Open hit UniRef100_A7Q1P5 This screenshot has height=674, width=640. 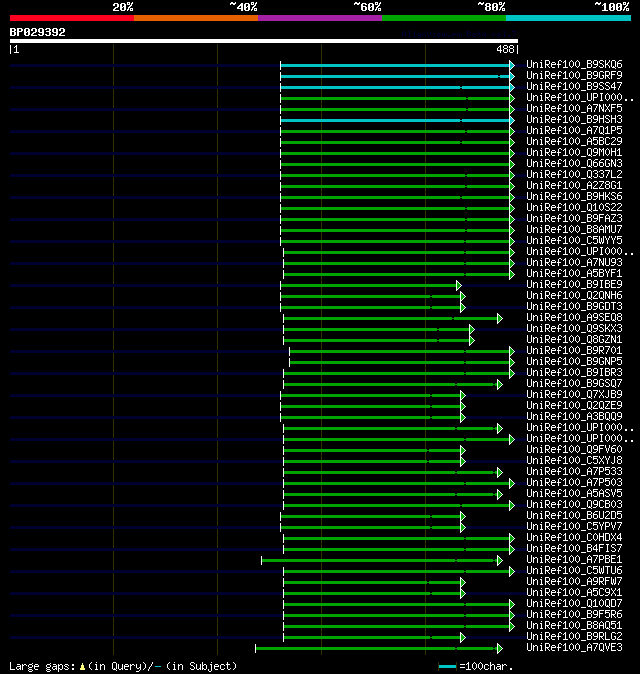tap(574, 130)
